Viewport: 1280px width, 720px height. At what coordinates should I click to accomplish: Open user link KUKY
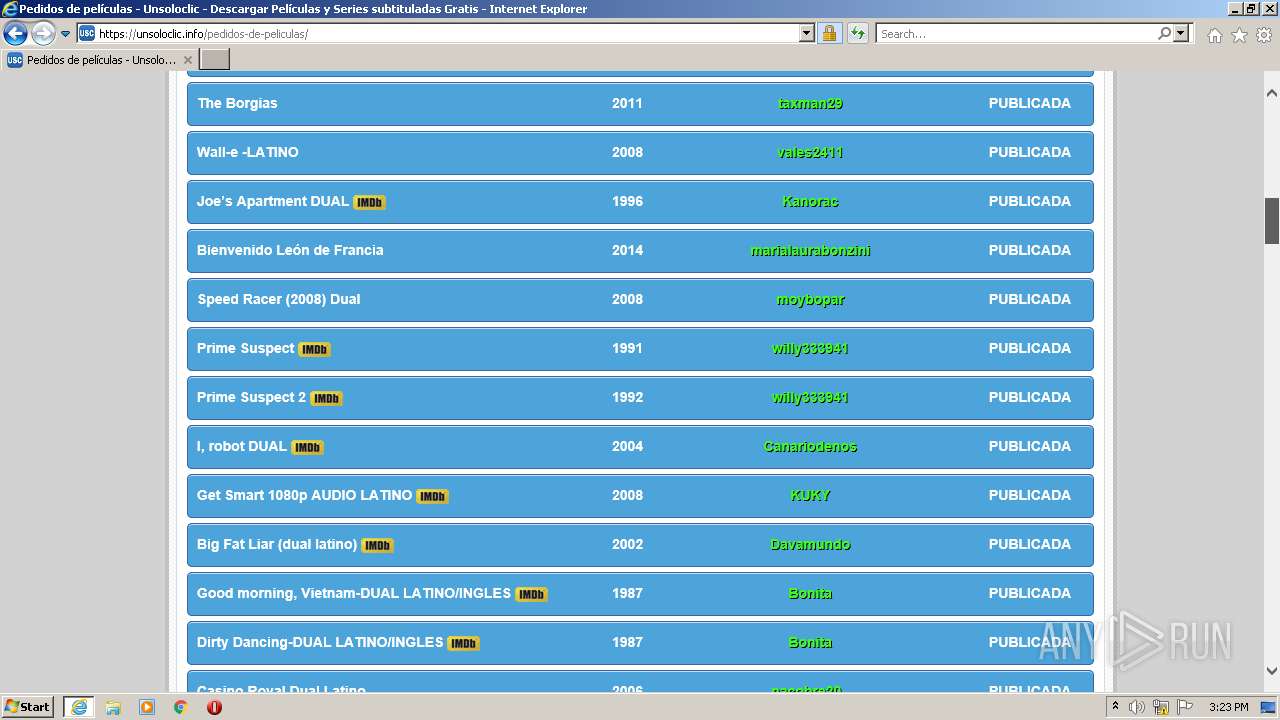click(810, 495)
